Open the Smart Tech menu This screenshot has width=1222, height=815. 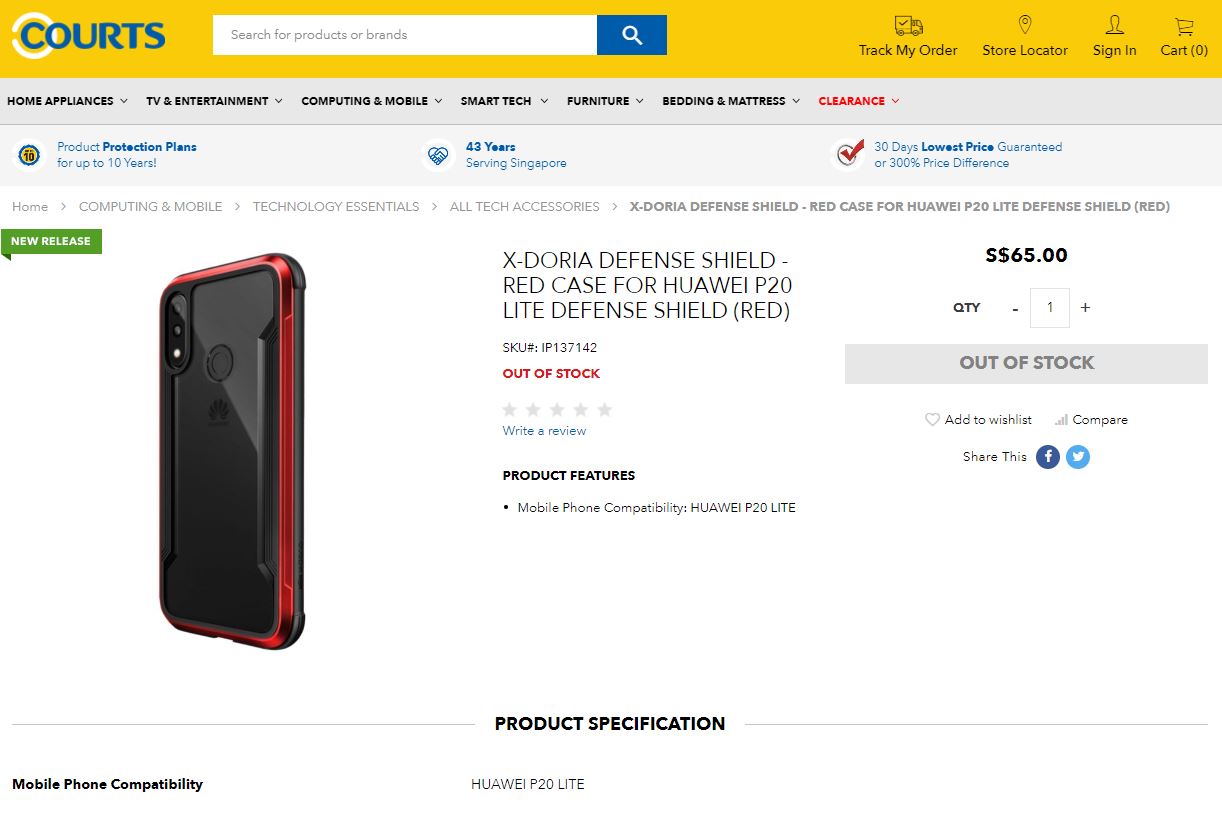pos(504,101)
